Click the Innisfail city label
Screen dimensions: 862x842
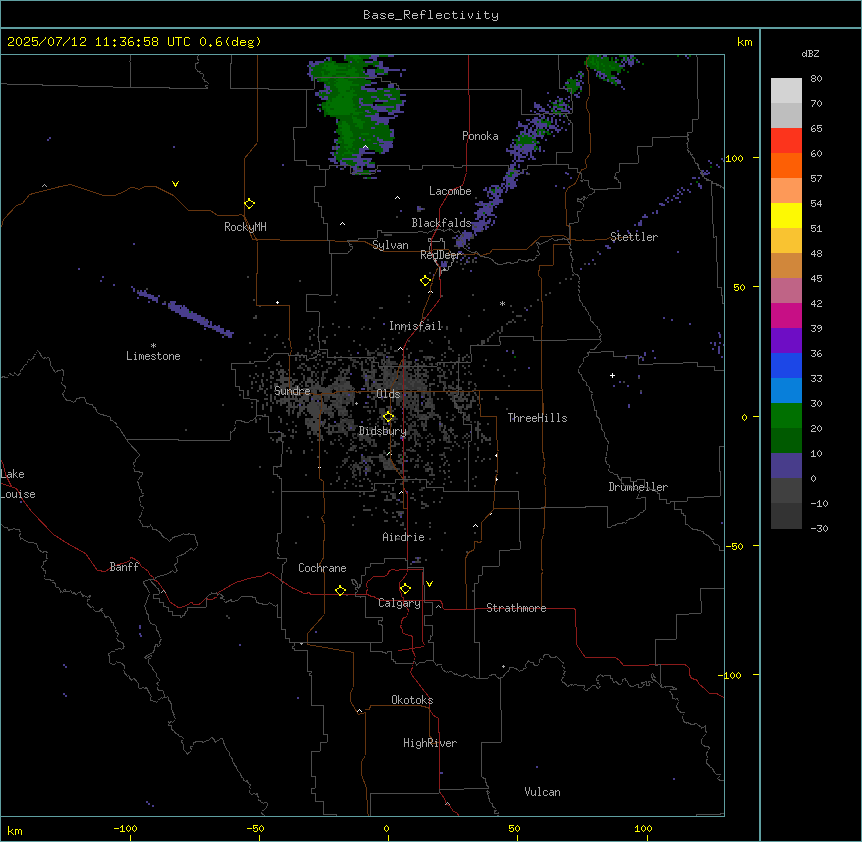tap(415, 326)
